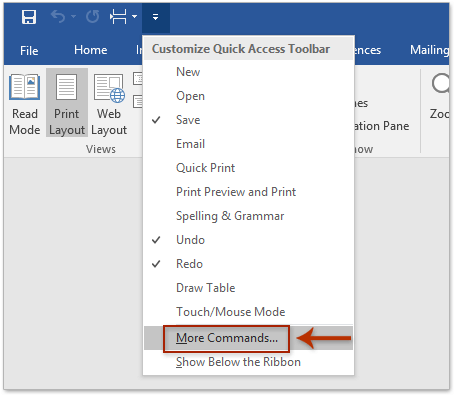Click the Undo arrow icon in title bar

click(x=58, y=16)
